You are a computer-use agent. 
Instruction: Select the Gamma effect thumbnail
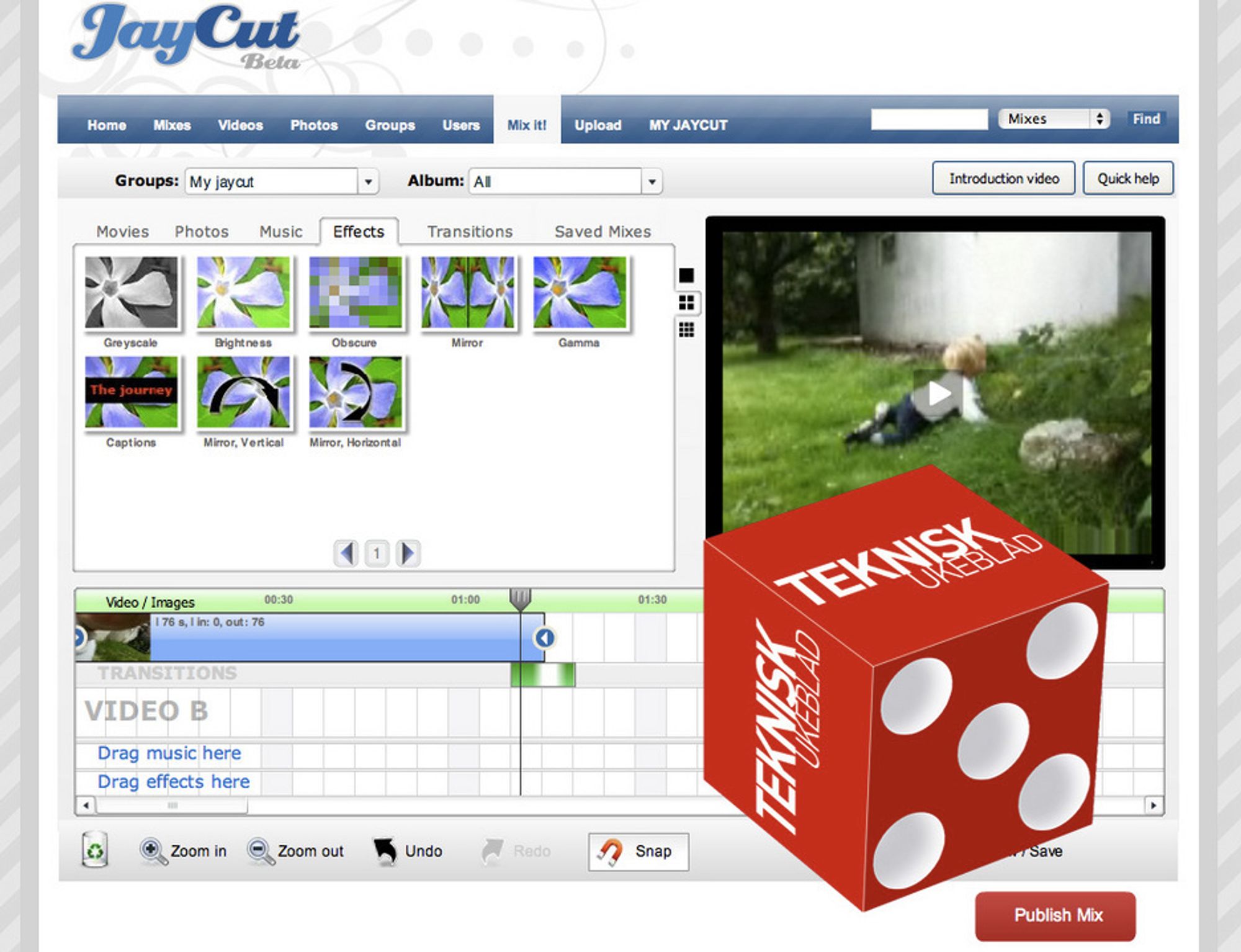[x=580, y=292]
